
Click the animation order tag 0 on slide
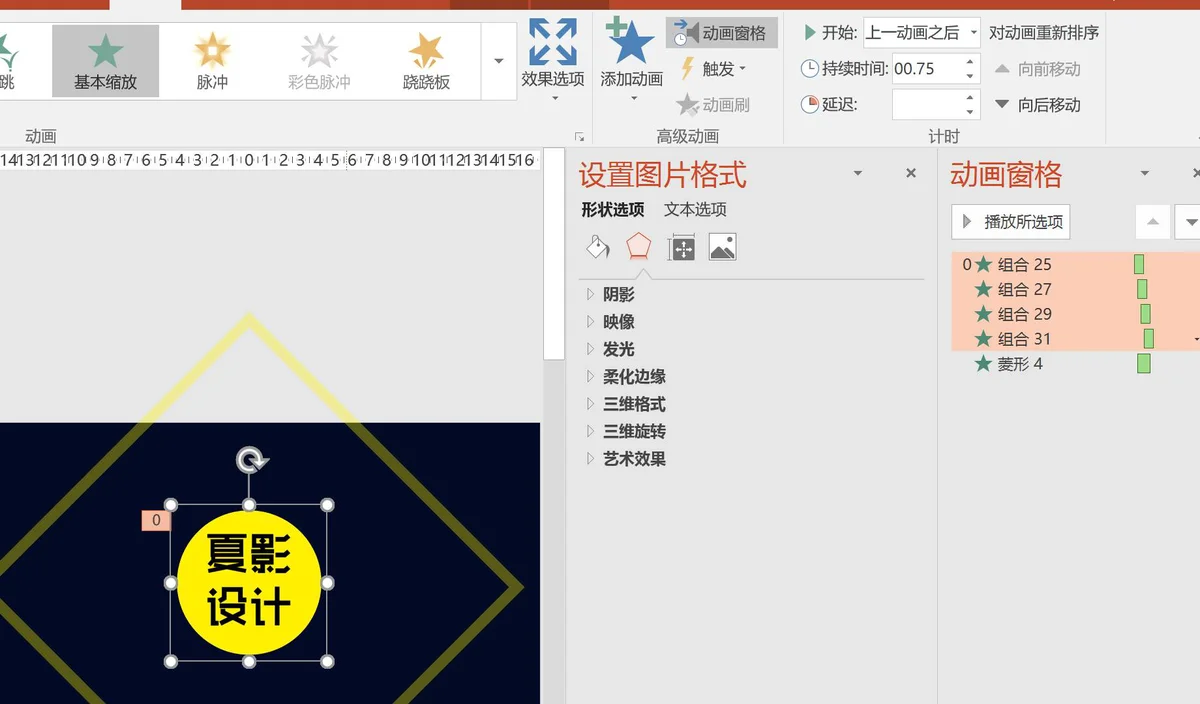click(x=156, y=520)
